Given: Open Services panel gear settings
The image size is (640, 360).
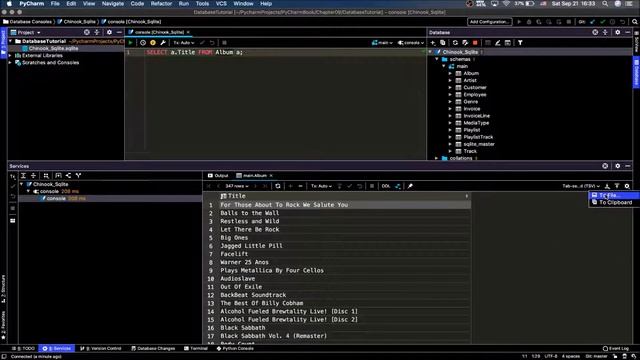Looking at the screenshot, I should [x=618, y=166].
